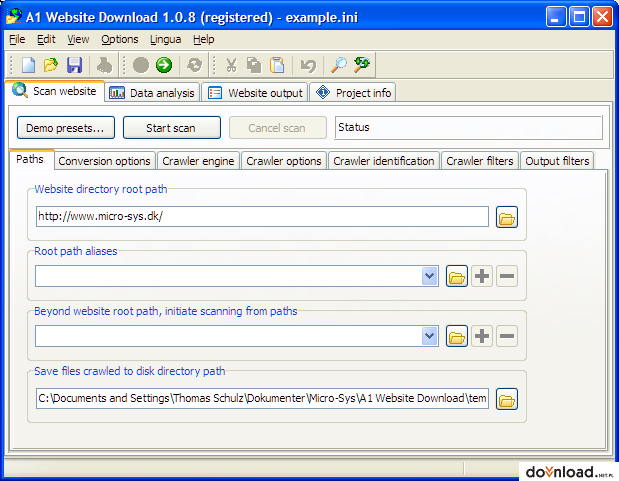Click the save files directory path field

(262, 398)
